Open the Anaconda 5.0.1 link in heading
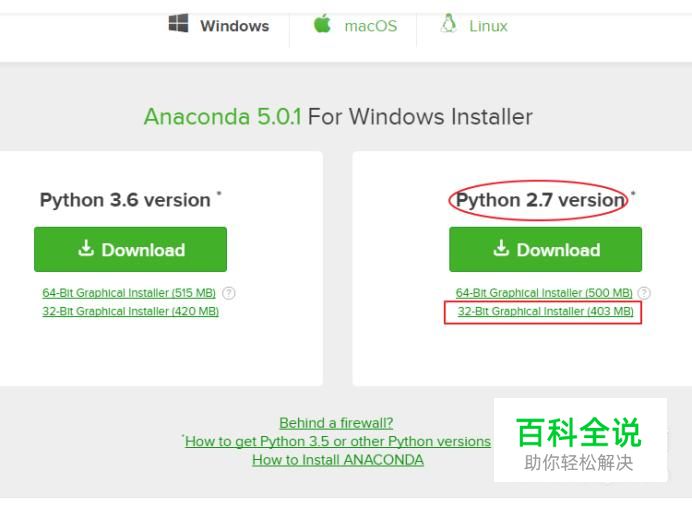 [x=223, y=117]
